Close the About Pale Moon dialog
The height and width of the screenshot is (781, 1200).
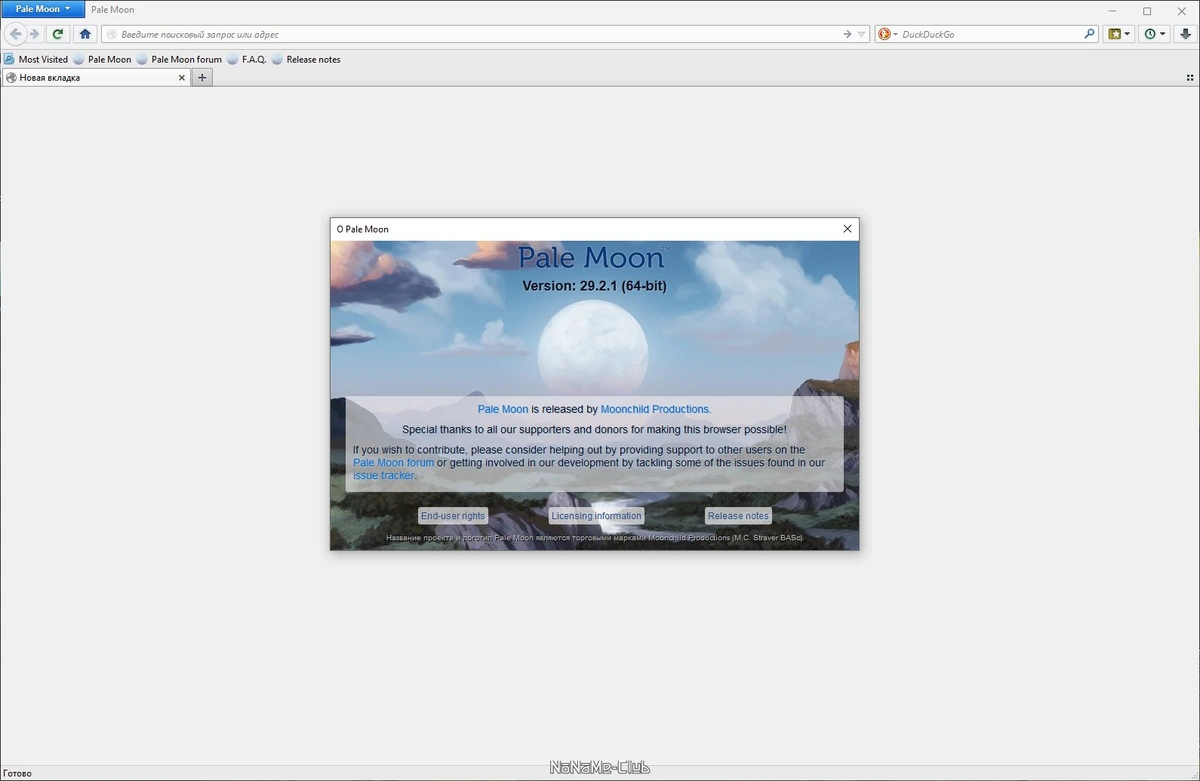click(847, 229)
